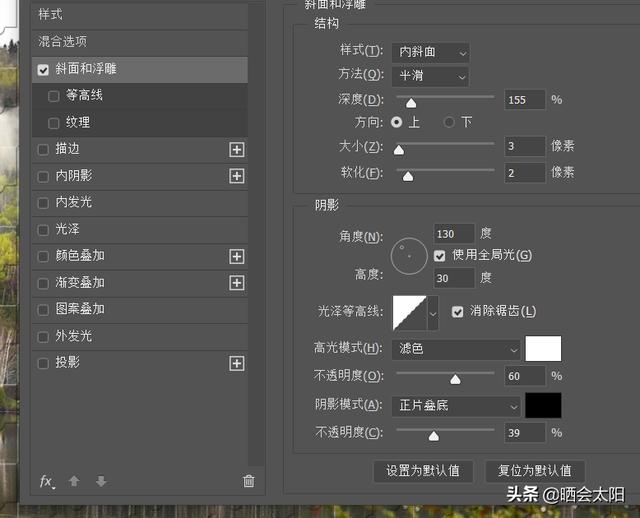Screen dimensions: 640x518
Task: Enable the 外发光 checkbox
Action: (x=43, y=337)
